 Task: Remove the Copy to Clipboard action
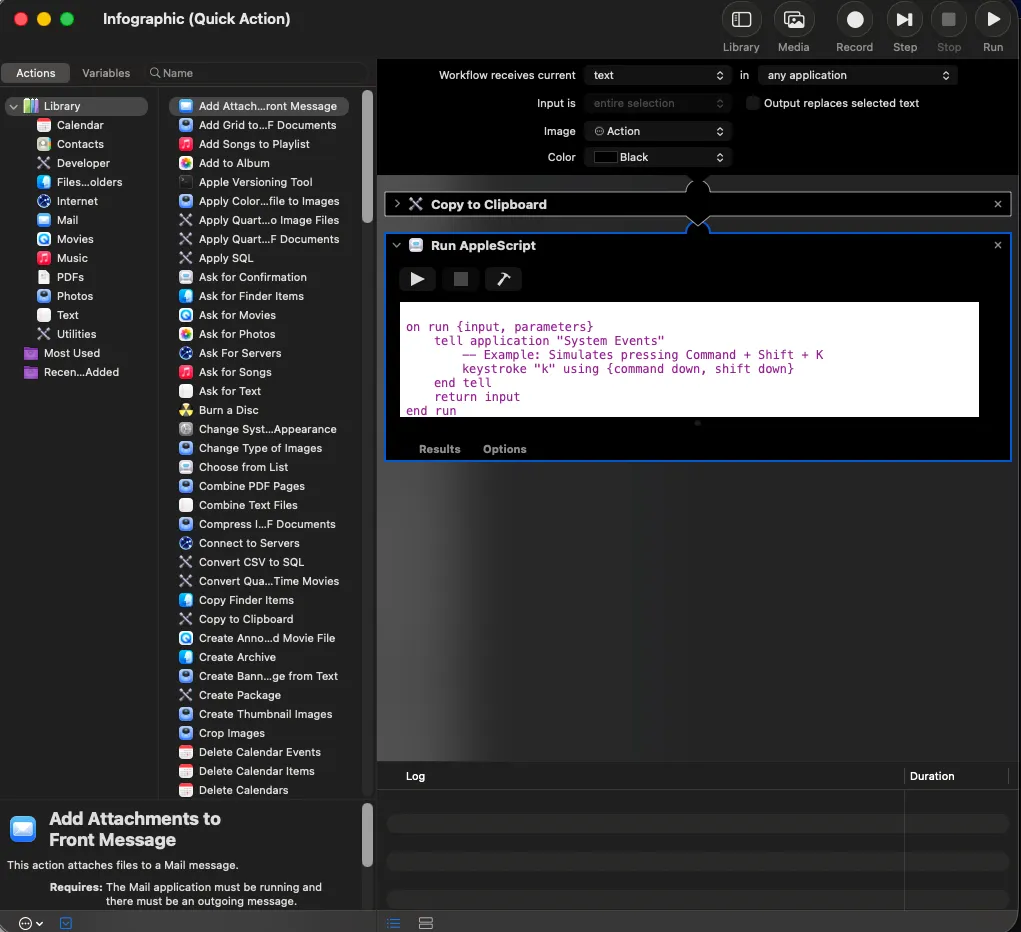pos(998,205)
